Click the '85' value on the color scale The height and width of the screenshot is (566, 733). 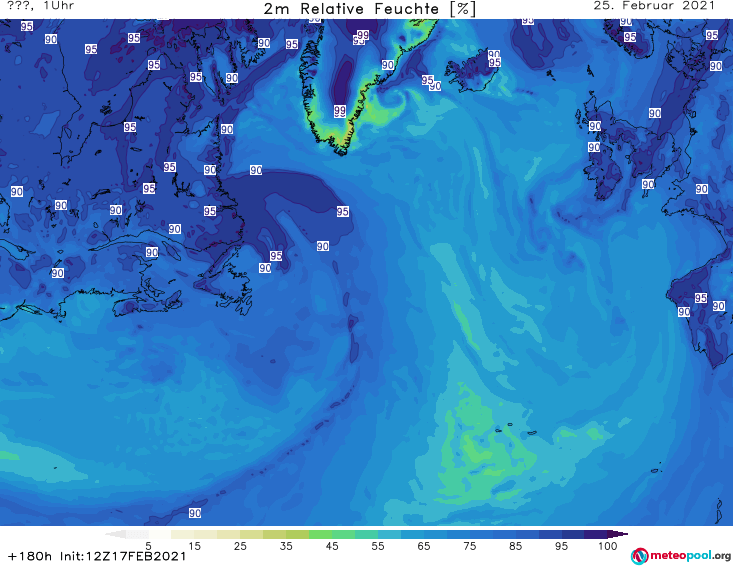[x=516, y=546]
